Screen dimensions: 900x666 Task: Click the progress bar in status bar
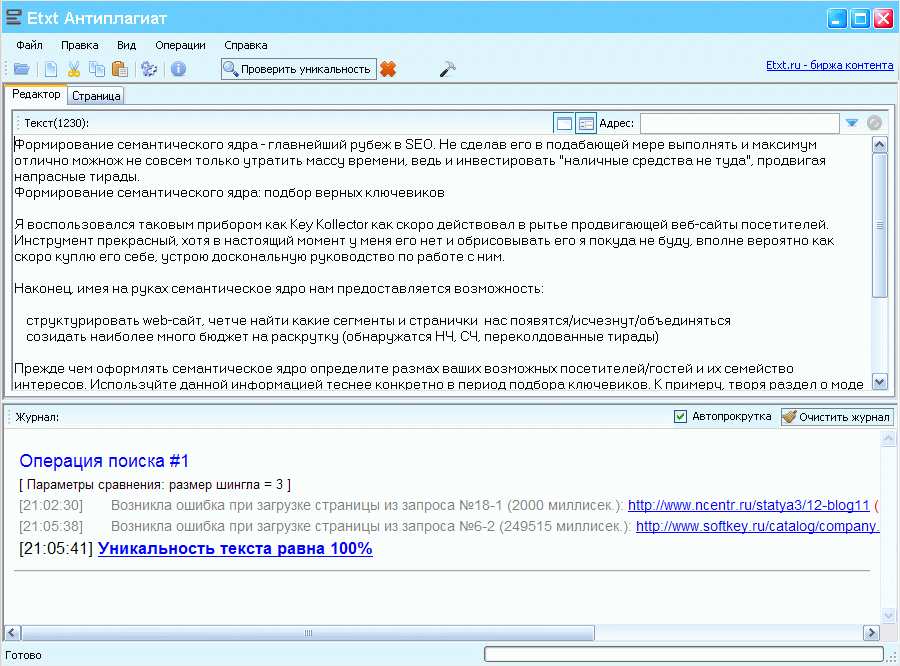pos(684,654)
